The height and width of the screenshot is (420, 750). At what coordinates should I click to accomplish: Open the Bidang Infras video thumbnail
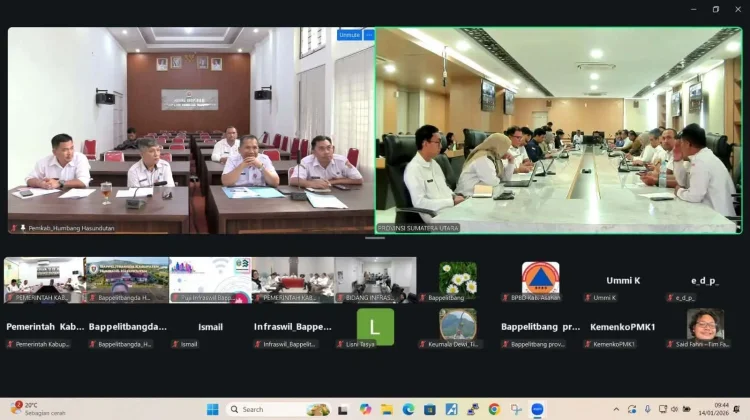[x=375, y=279]
